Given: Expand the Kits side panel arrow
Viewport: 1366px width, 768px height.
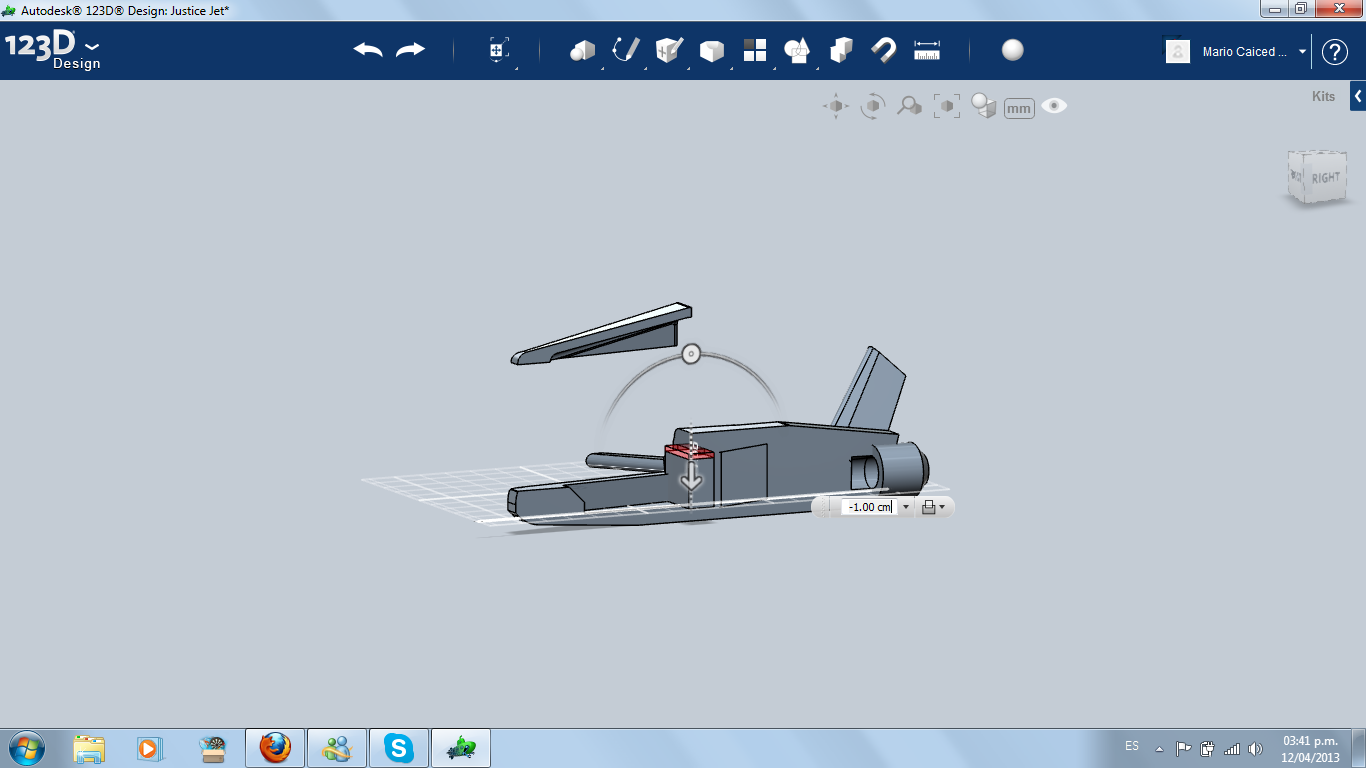Looking at the screenshot, I should tap(1358, 97).
